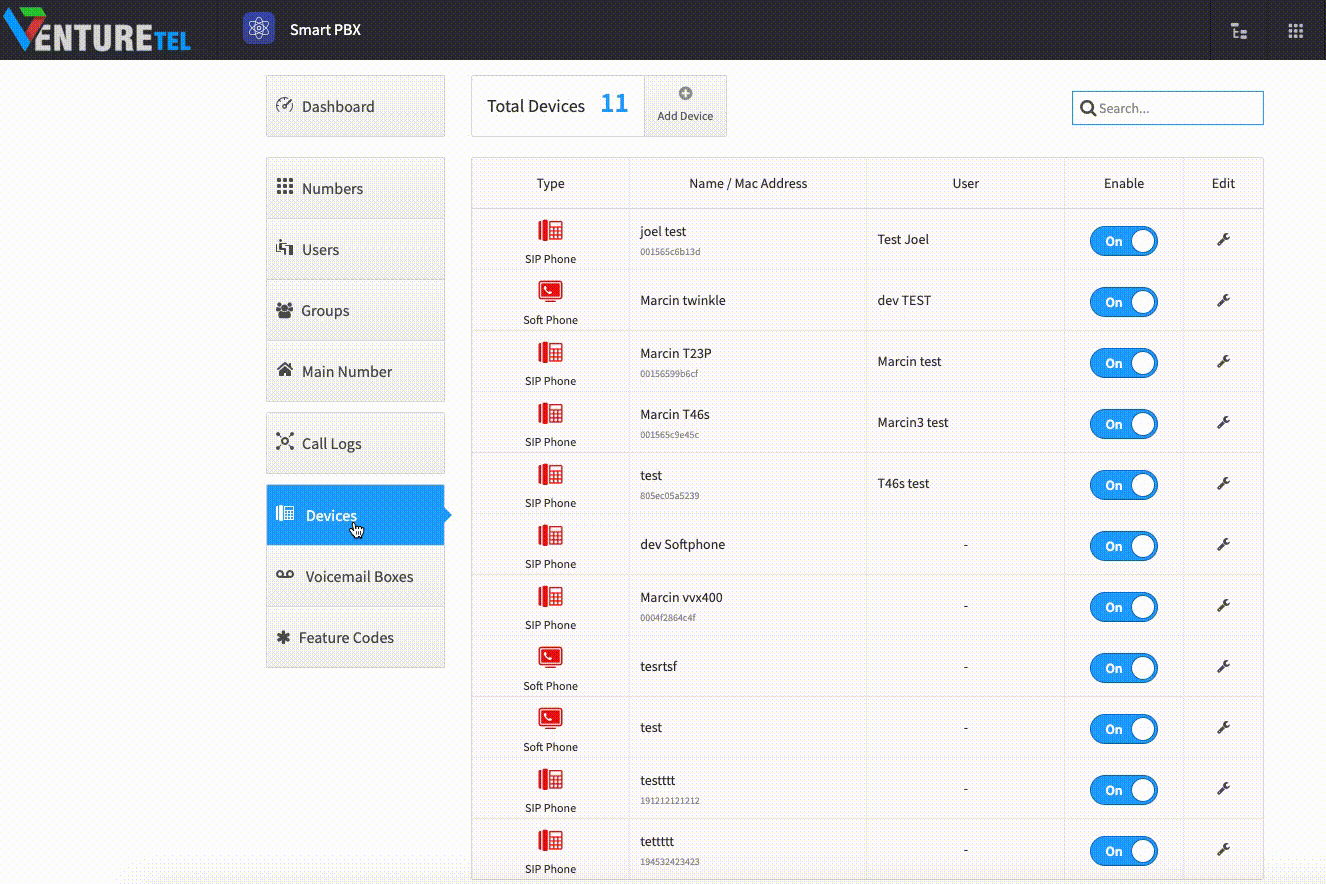
Task: Click Soft Phone icon for tesrtsf device
Action: coord(550,658)
